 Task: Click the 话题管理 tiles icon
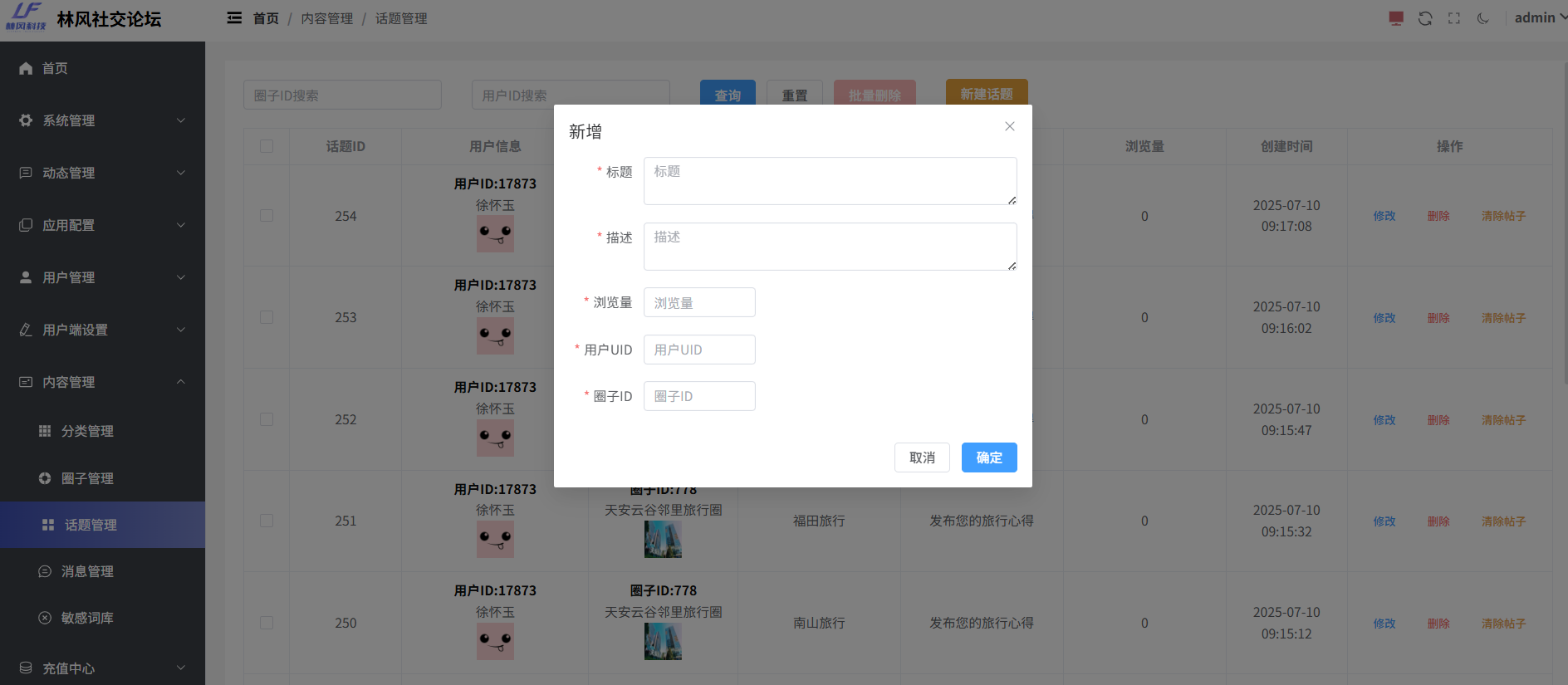(x=48, y=525)
